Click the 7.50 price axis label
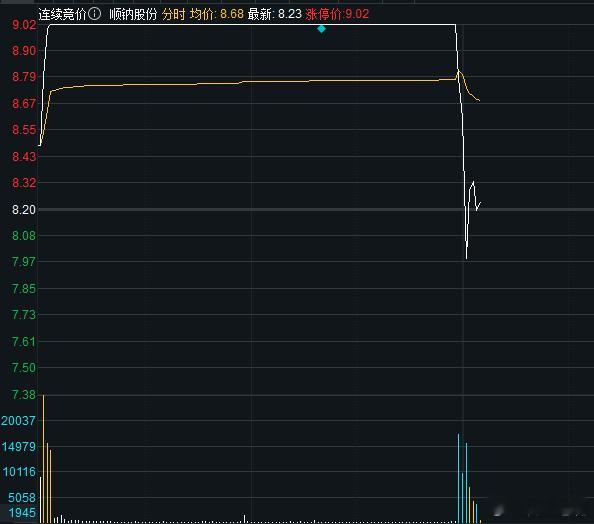Image resolution: width=594 pixels, height=524 pixels. coord(24,368)
